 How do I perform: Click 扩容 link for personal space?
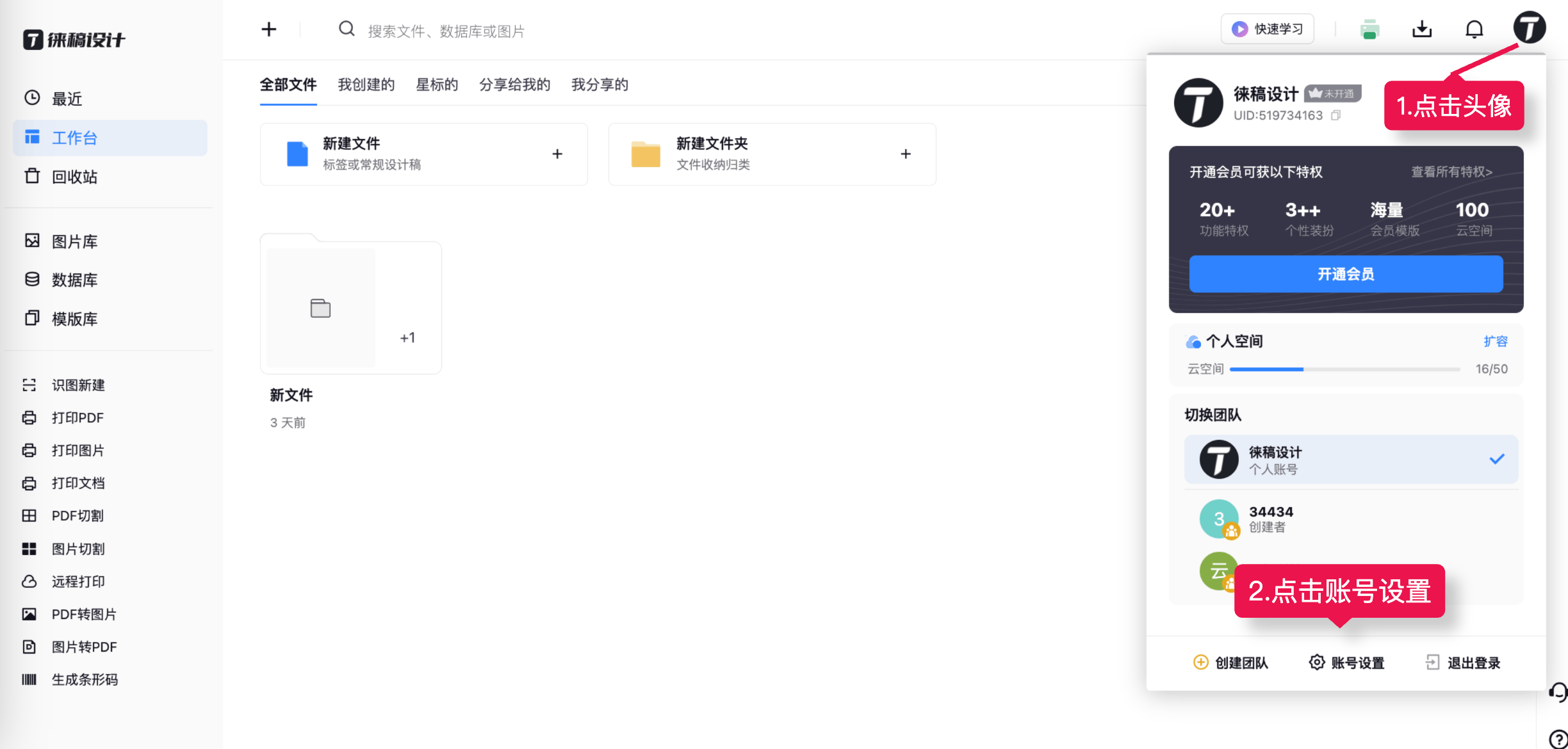(1496, 341)
